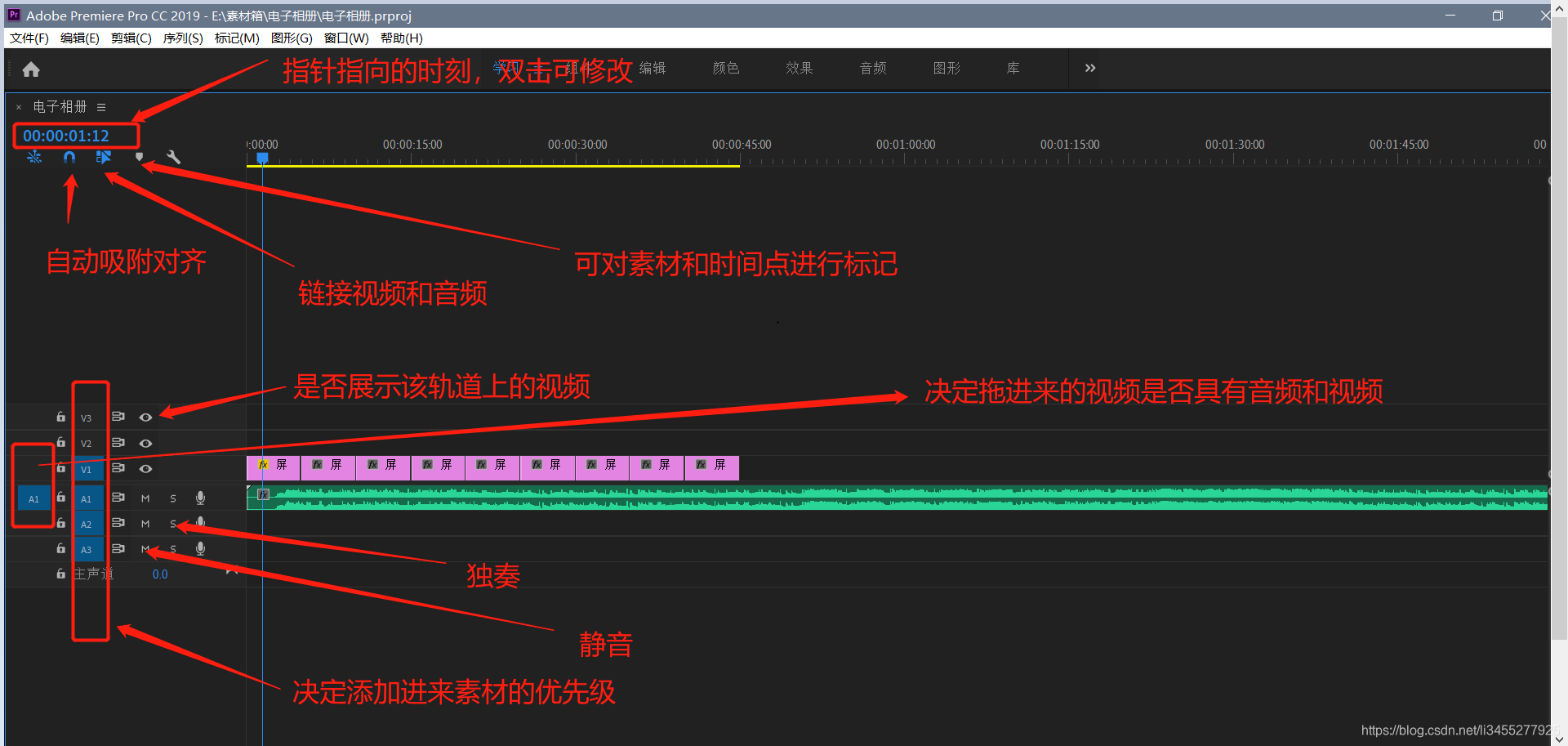Mute track A2 with M button
The image size is (1568, 746).
tap(145, 524)
